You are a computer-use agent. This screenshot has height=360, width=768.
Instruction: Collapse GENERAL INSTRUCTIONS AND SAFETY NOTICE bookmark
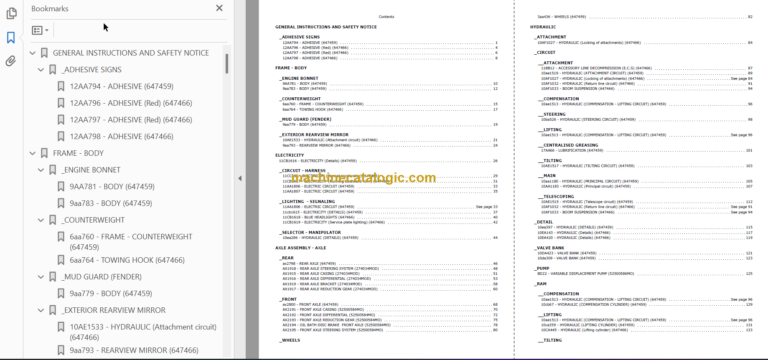[33, 53]
